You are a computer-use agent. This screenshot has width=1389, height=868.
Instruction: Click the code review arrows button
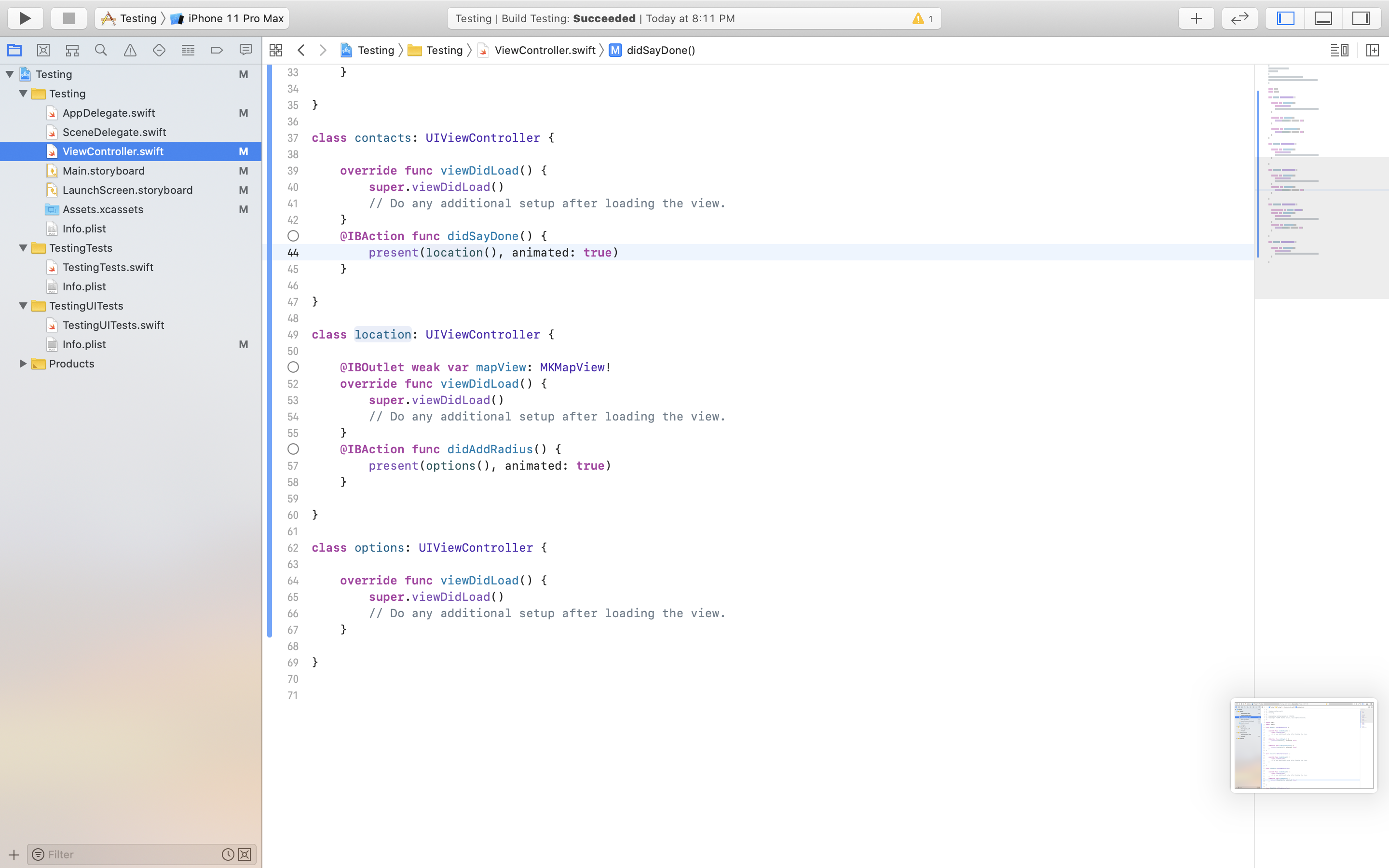point(1240,18)
